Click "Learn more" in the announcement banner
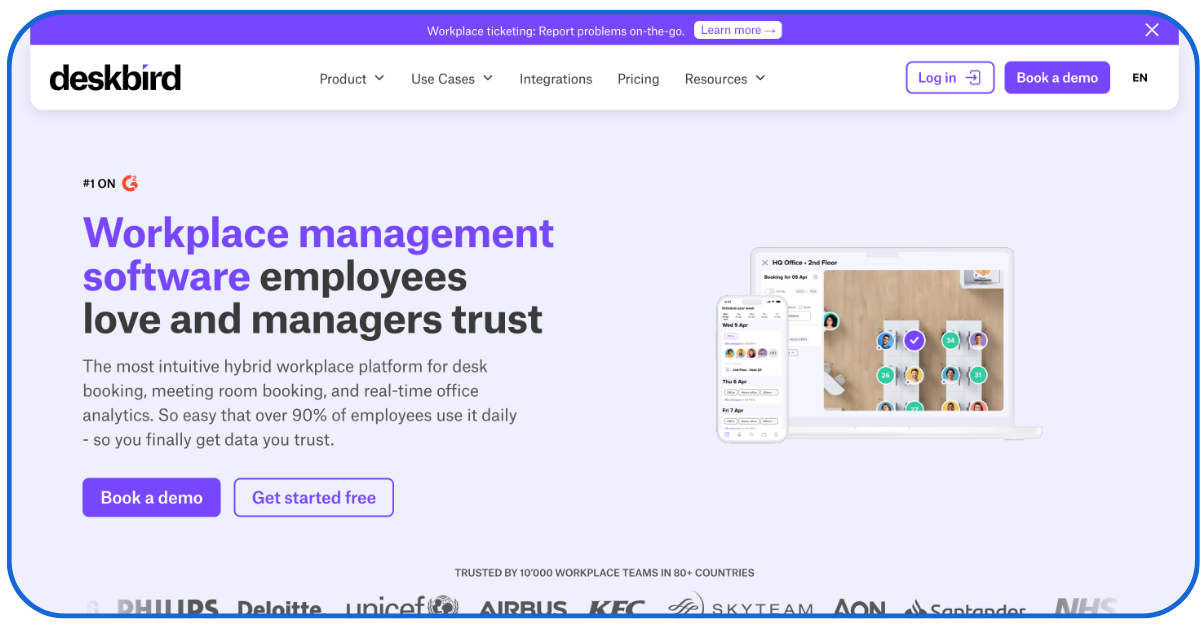The width and height of the screenshot is (1200, 628). 738,30
